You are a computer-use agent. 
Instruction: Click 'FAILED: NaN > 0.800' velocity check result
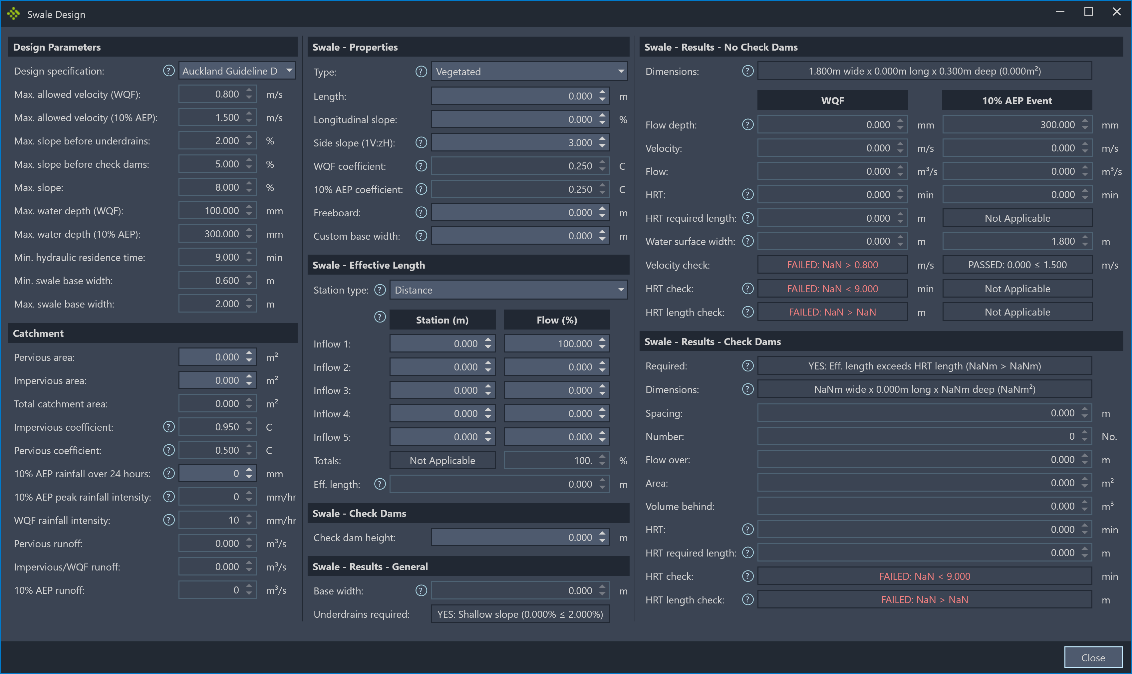(832, 265)
